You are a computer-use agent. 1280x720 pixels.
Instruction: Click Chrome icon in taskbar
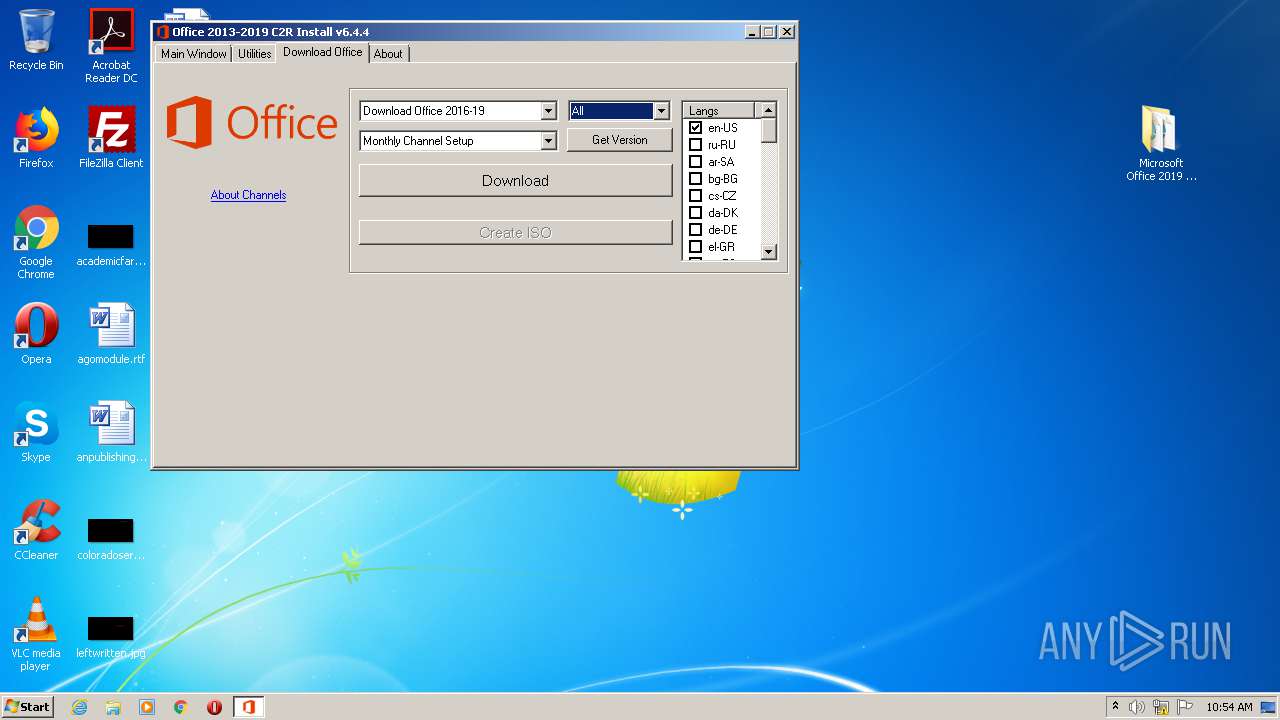181,707
